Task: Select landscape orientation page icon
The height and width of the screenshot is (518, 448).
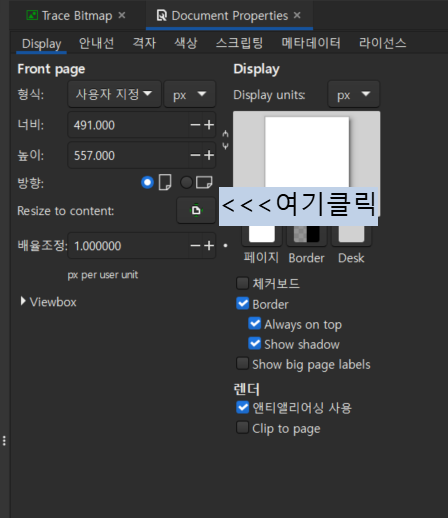Action: click(204, 182)
